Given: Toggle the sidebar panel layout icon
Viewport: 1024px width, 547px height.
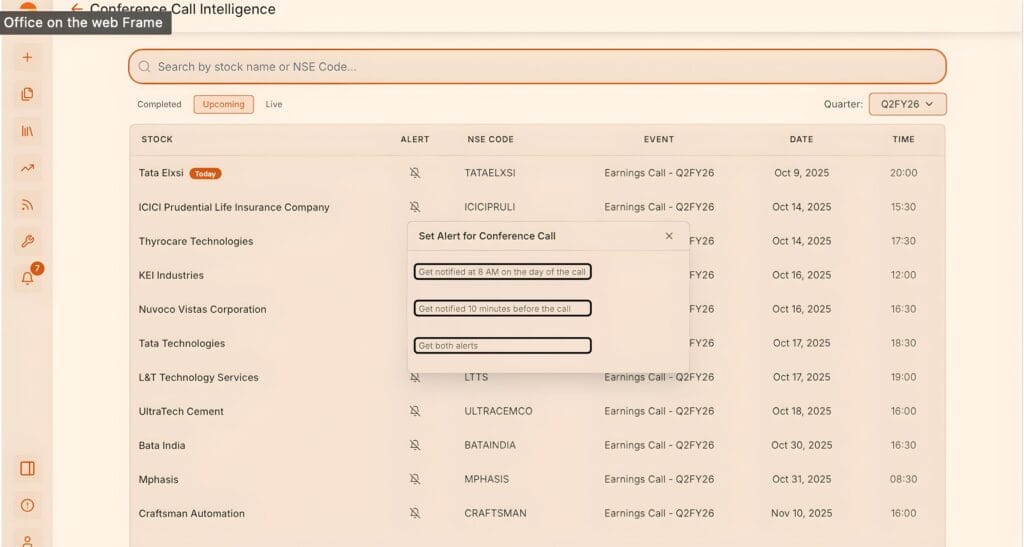Looking at the screenshot, I should (27, 468).
